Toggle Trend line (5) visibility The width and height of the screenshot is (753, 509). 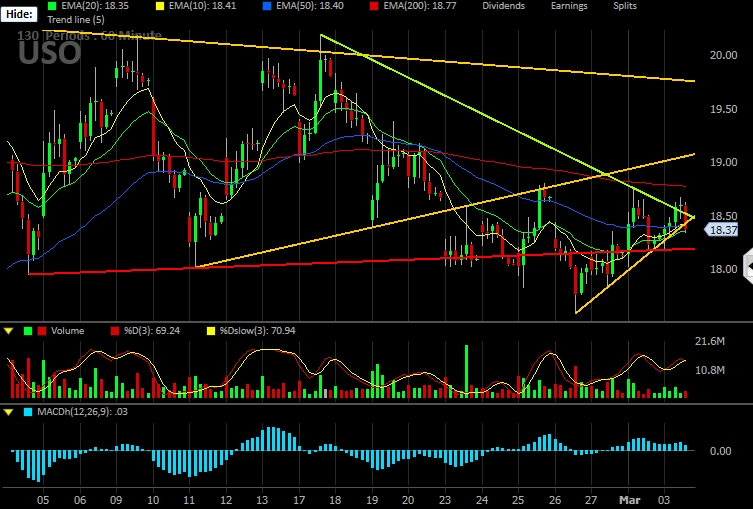[76, 20]
